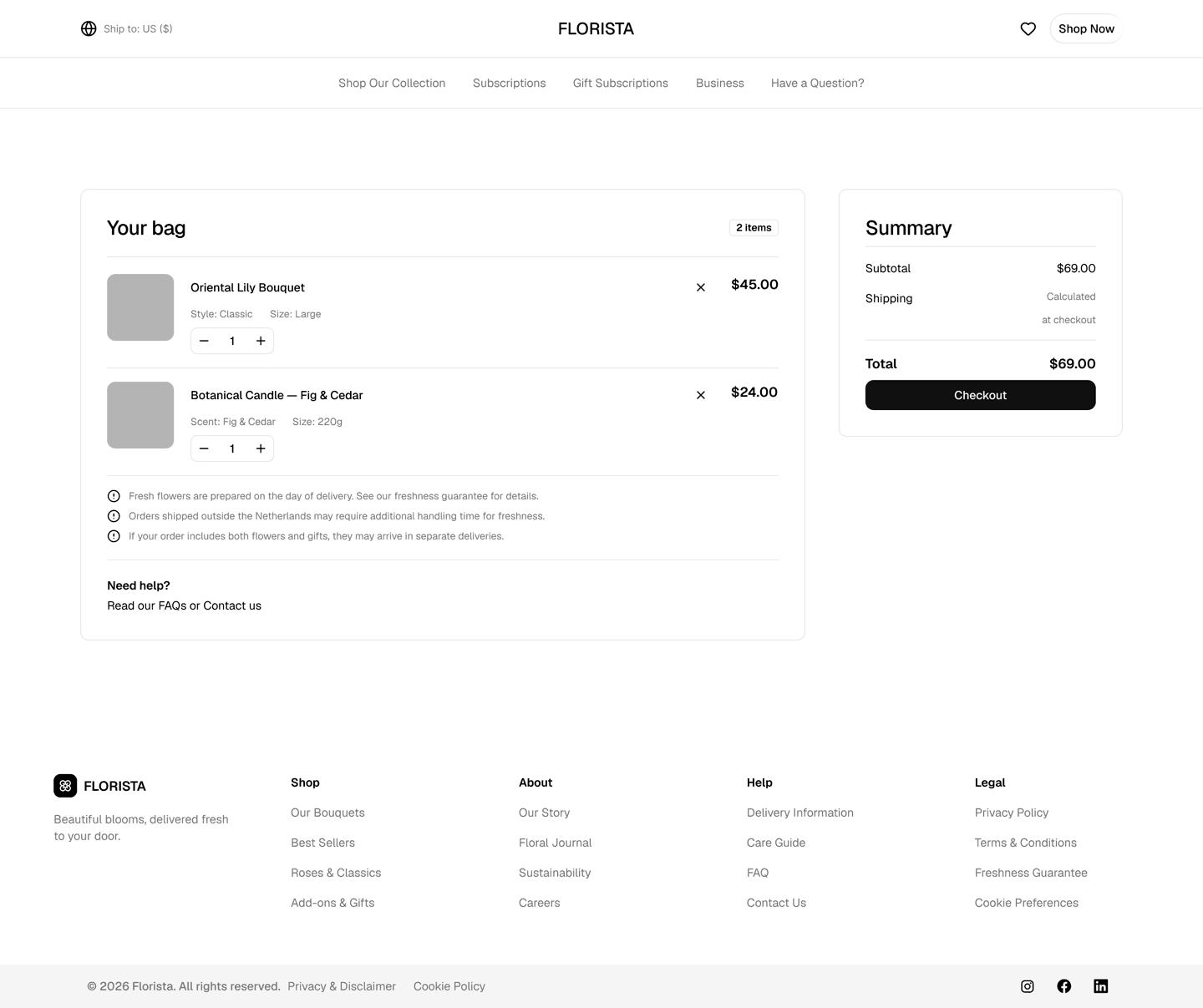Image resolution: width=1203 pixels, height=1008 pixels.
Task: Open the Subscriptions menu item
Action: click(x=509, y=83)
